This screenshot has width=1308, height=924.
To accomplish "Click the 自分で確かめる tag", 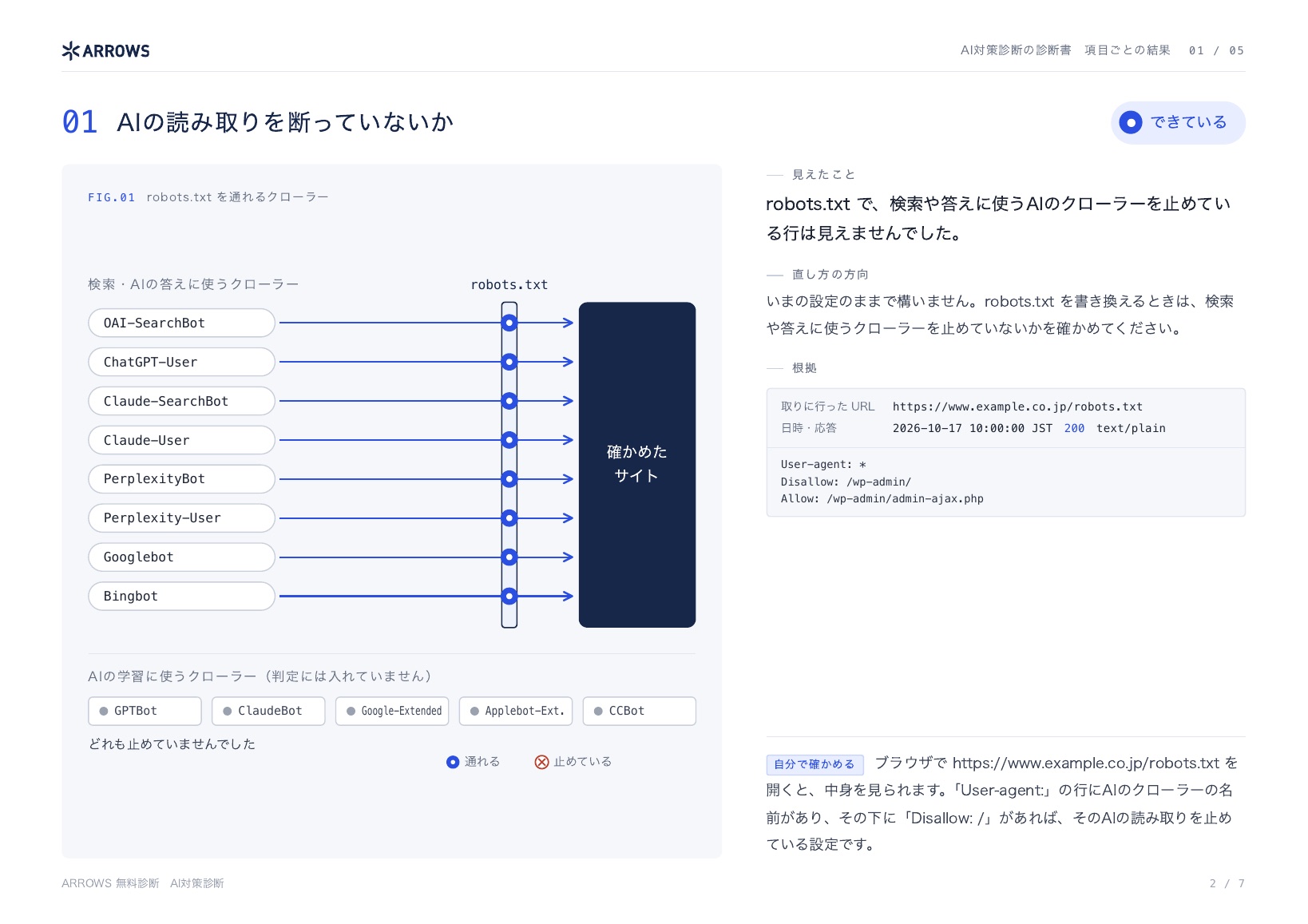I will tap(815, 764).
